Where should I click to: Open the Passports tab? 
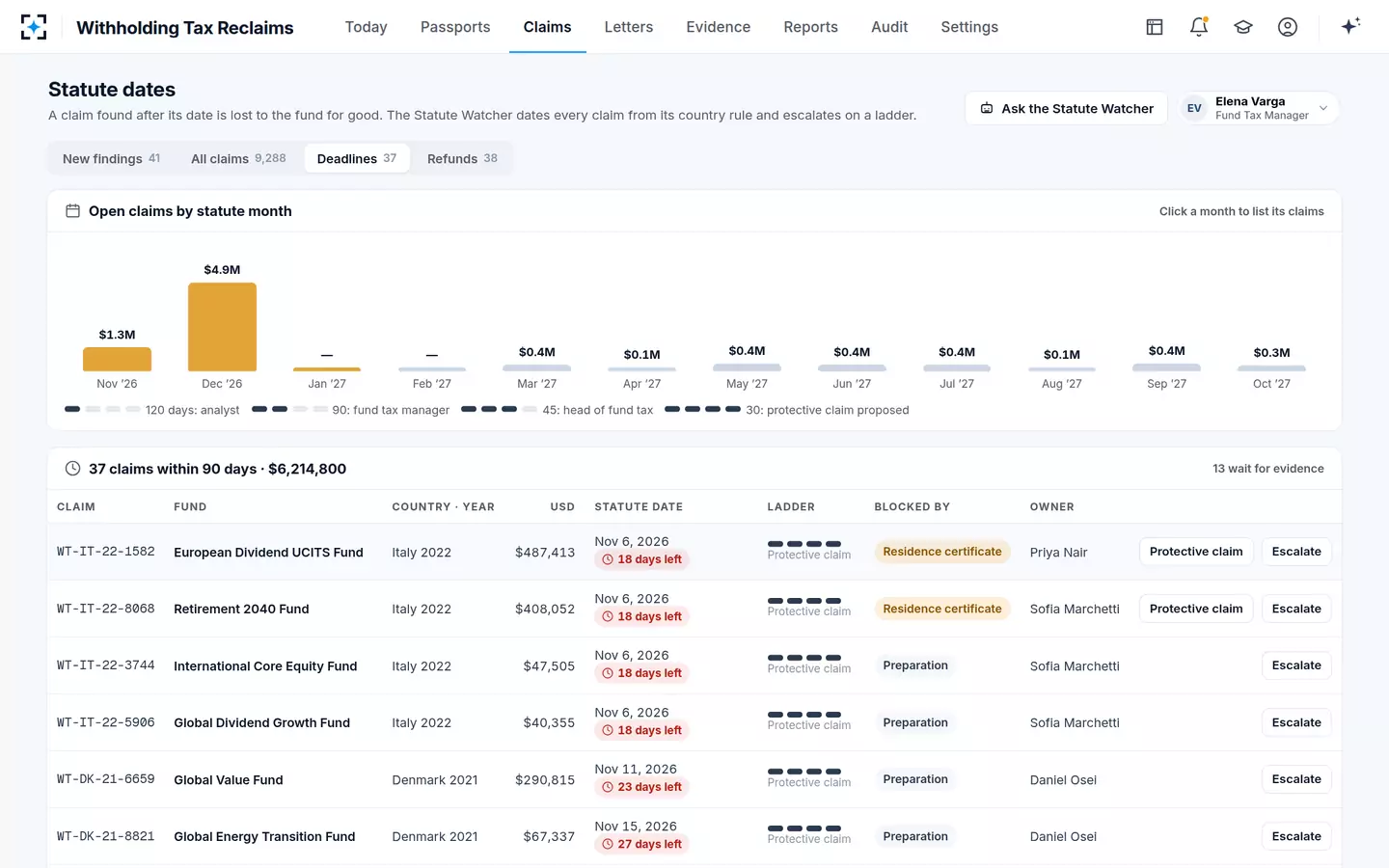pyautogui.click(x=455, y=27)
